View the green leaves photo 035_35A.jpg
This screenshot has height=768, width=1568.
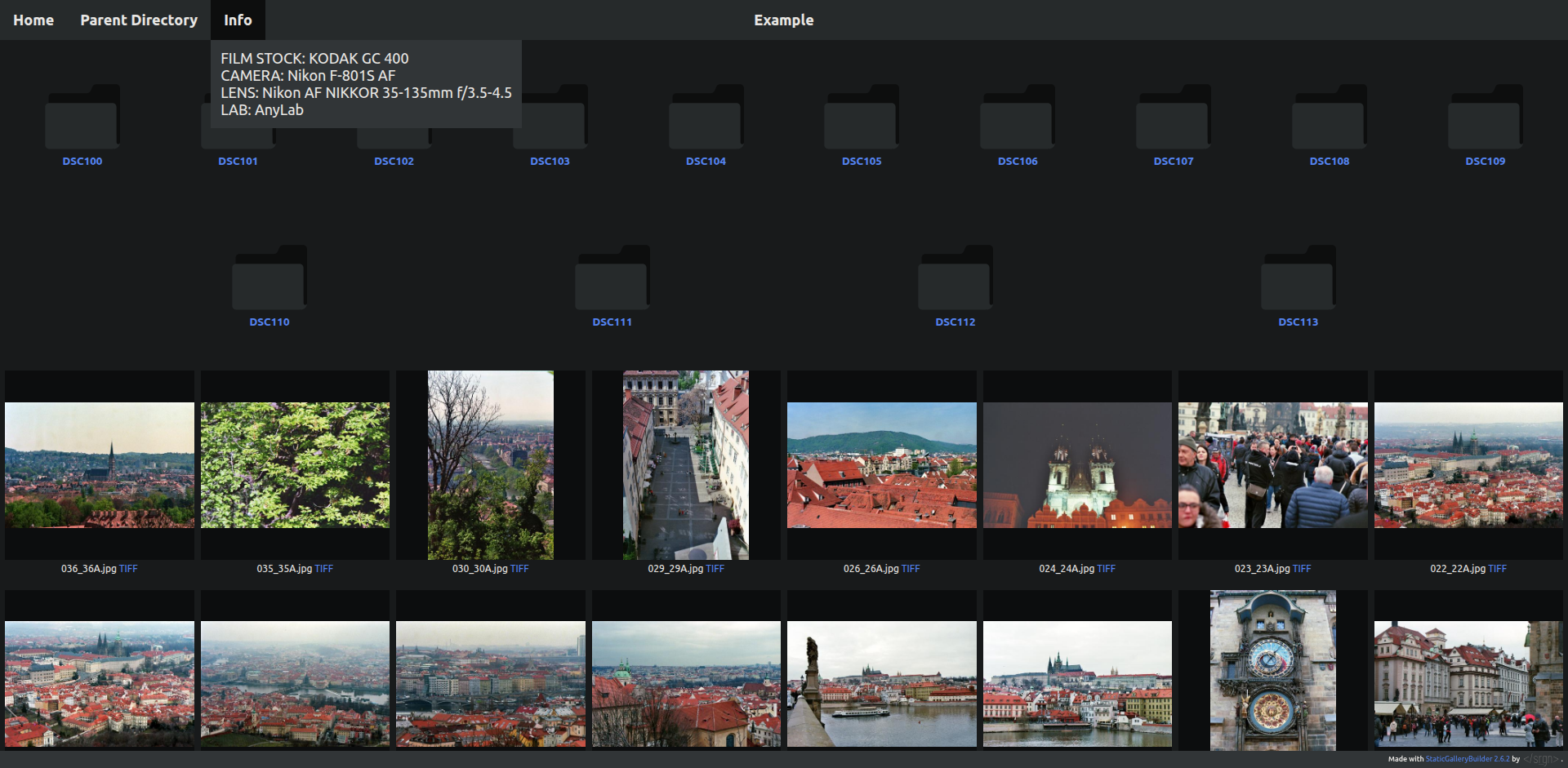[x=295, y=465]
